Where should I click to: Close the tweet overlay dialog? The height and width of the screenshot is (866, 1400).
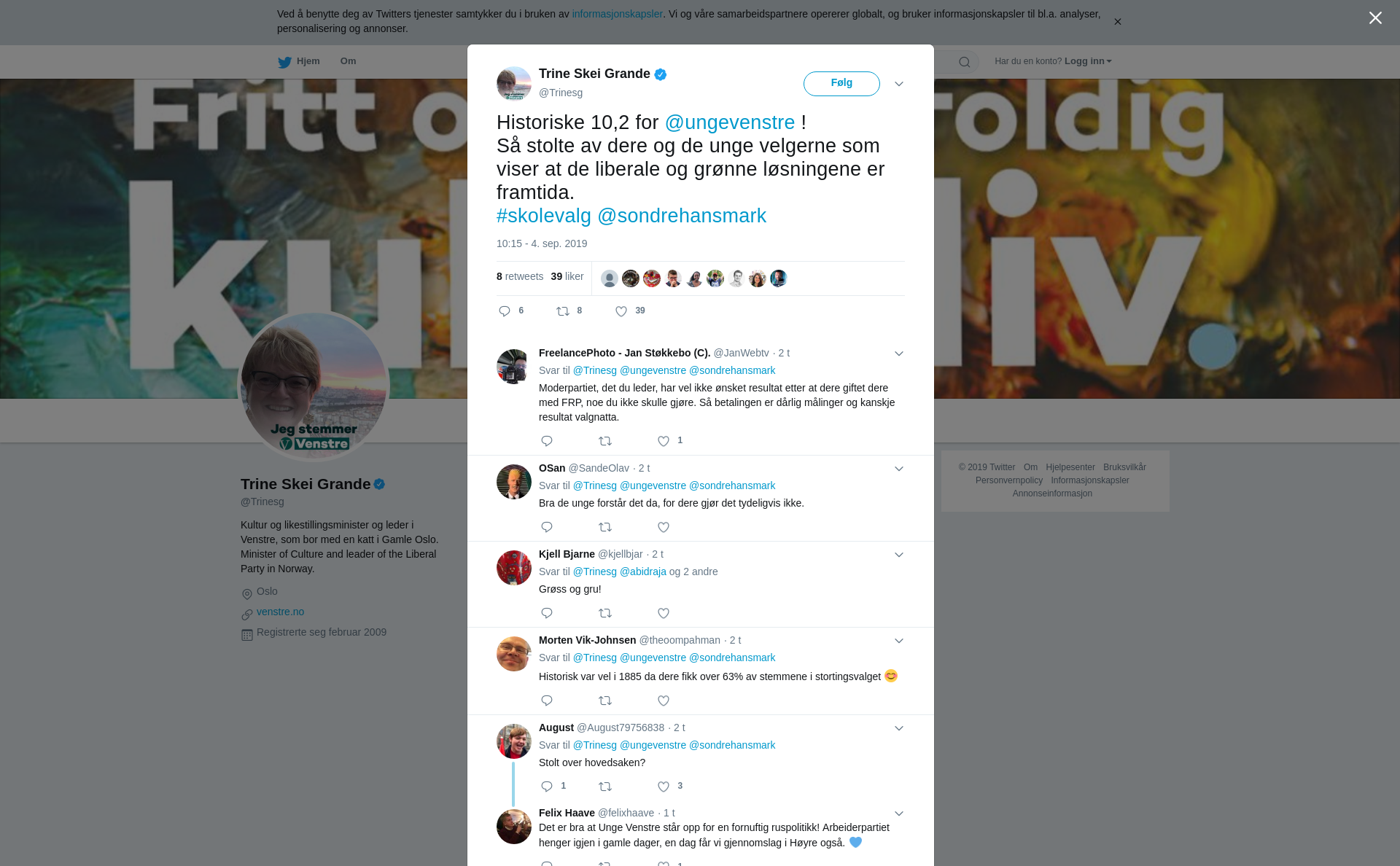coord(1375,18)
